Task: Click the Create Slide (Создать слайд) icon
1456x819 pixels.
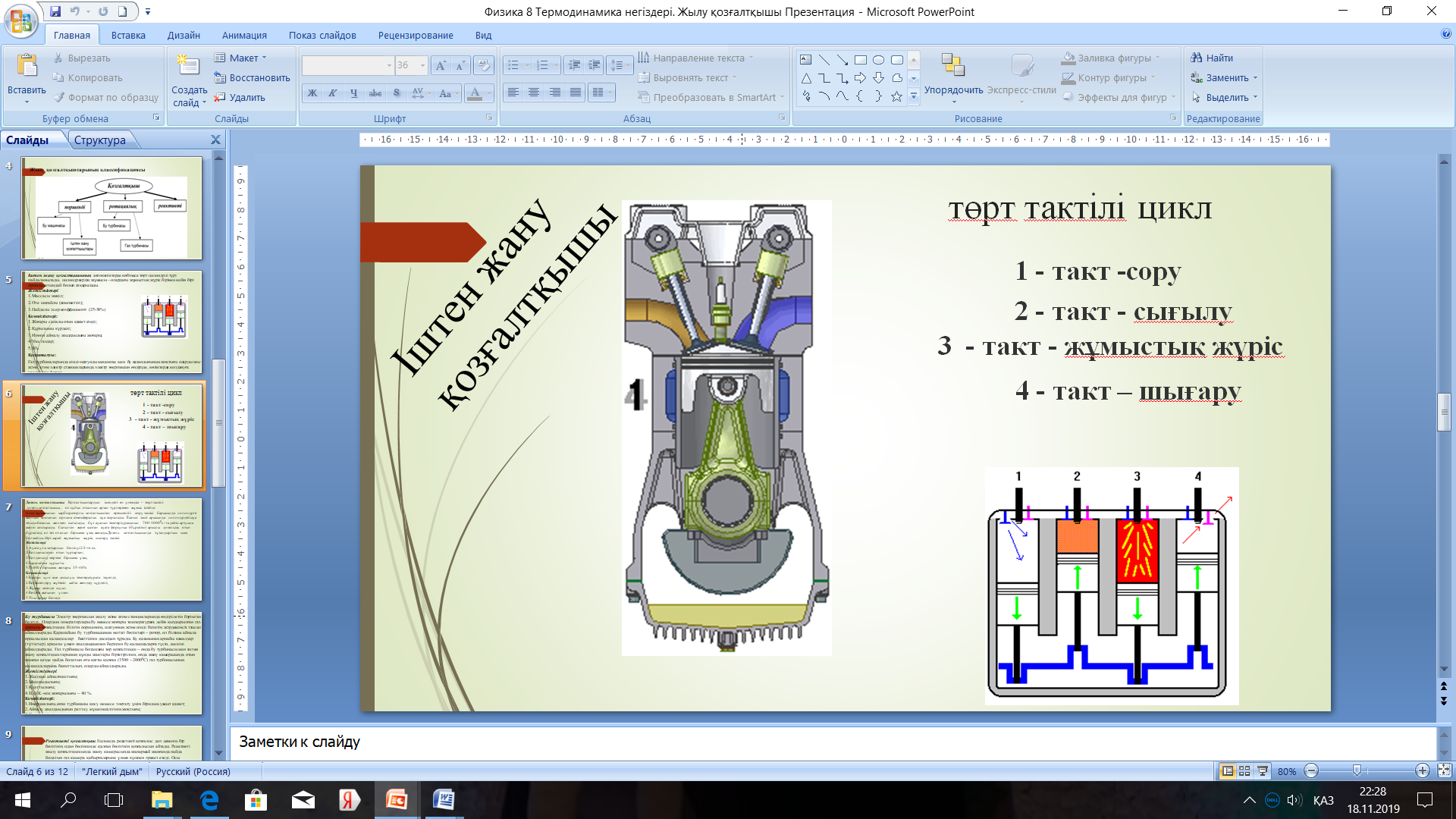Action: (x=187, y=67)
